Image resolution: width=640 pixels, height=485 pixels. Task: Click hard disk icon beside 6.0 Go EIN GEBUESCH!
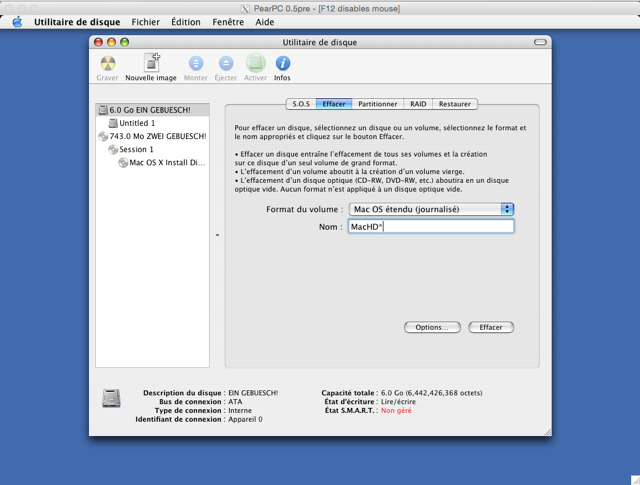pos(103,110)
